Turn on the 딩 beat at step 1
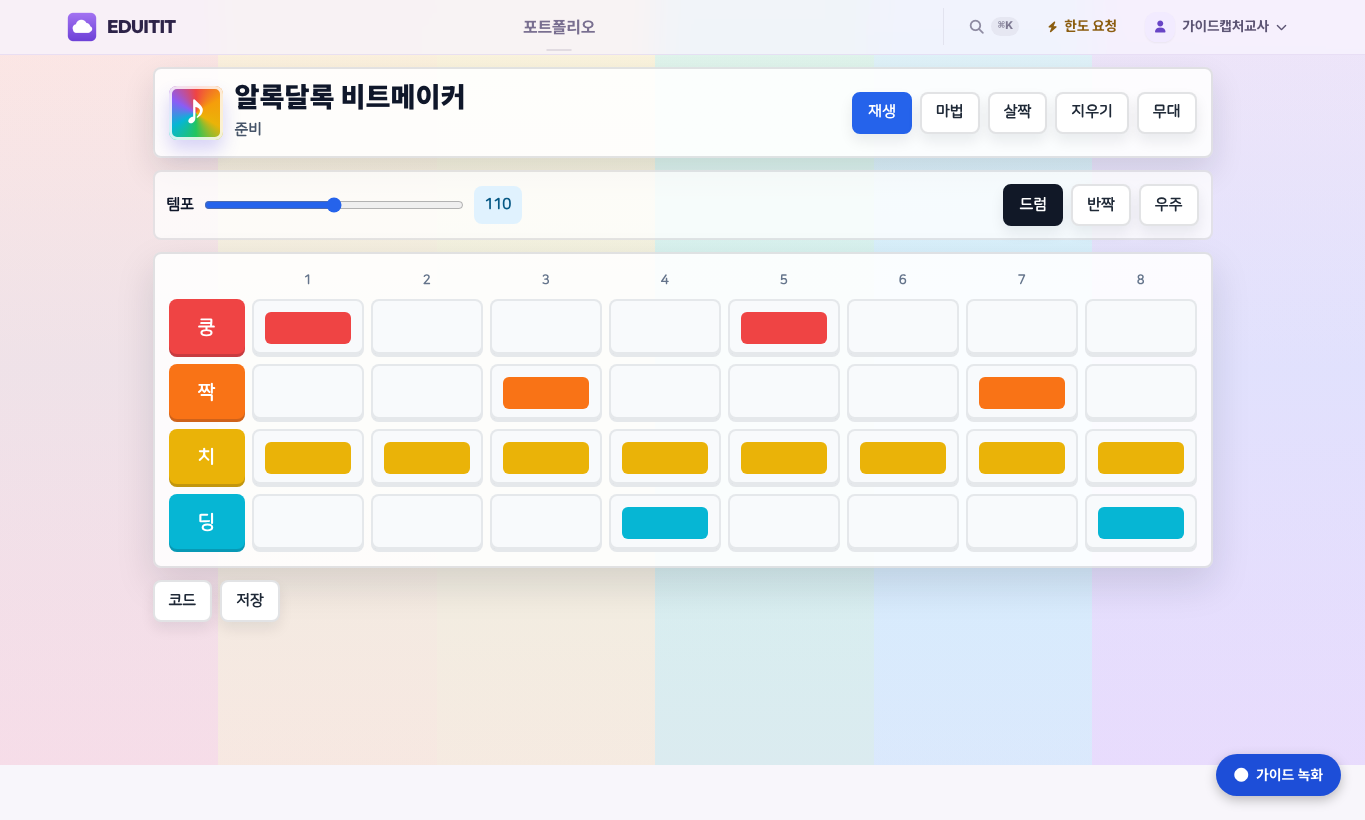The image size is (1365, 820). click(308, 522)
